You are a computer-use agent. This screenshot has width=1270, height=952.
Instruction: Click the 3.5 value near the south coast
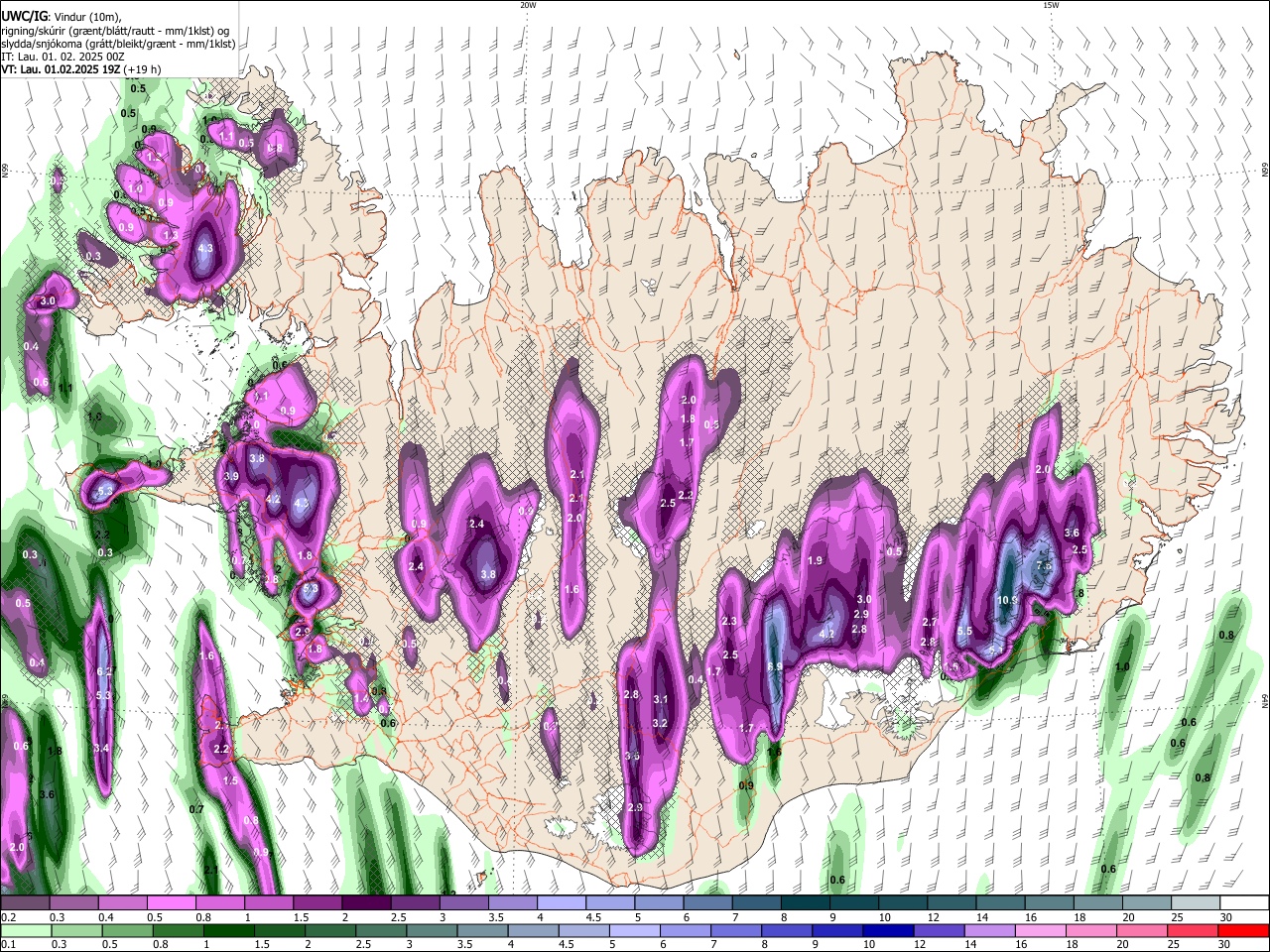(x=633, y=756)
